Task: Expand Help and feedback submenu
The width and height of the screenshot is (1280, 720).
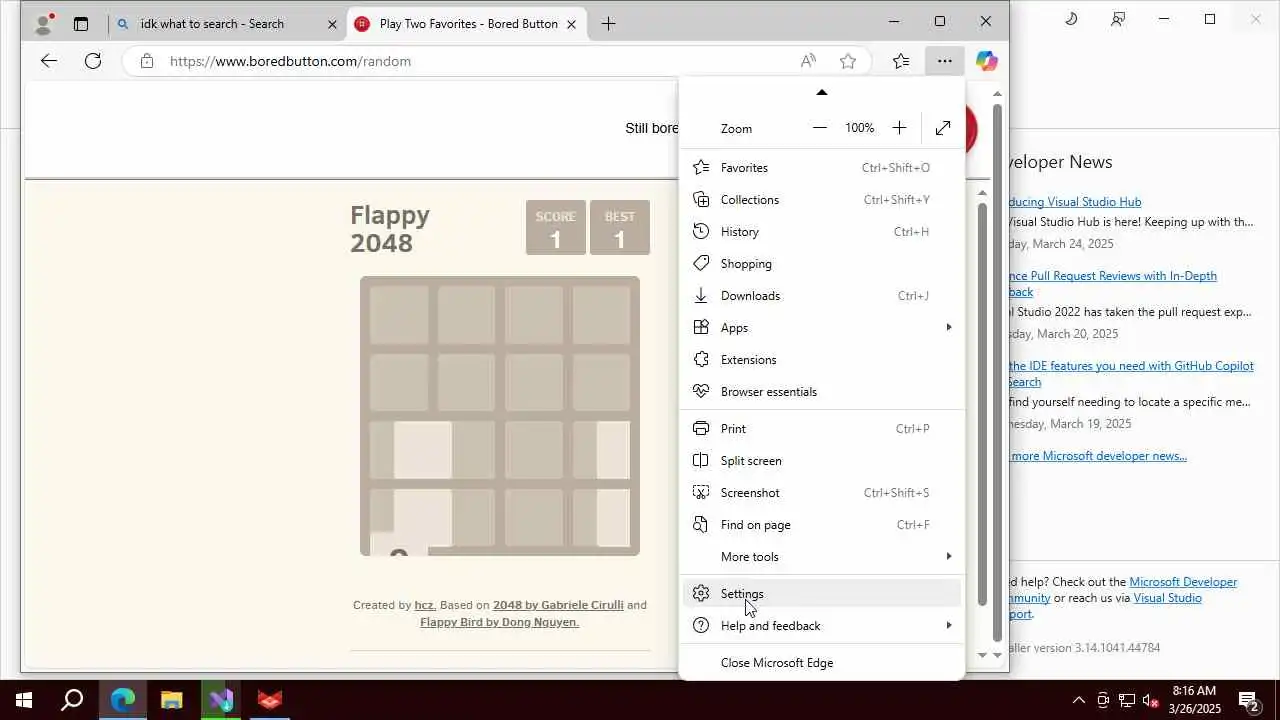Action: pyautogui.click(x=822, y=626)
